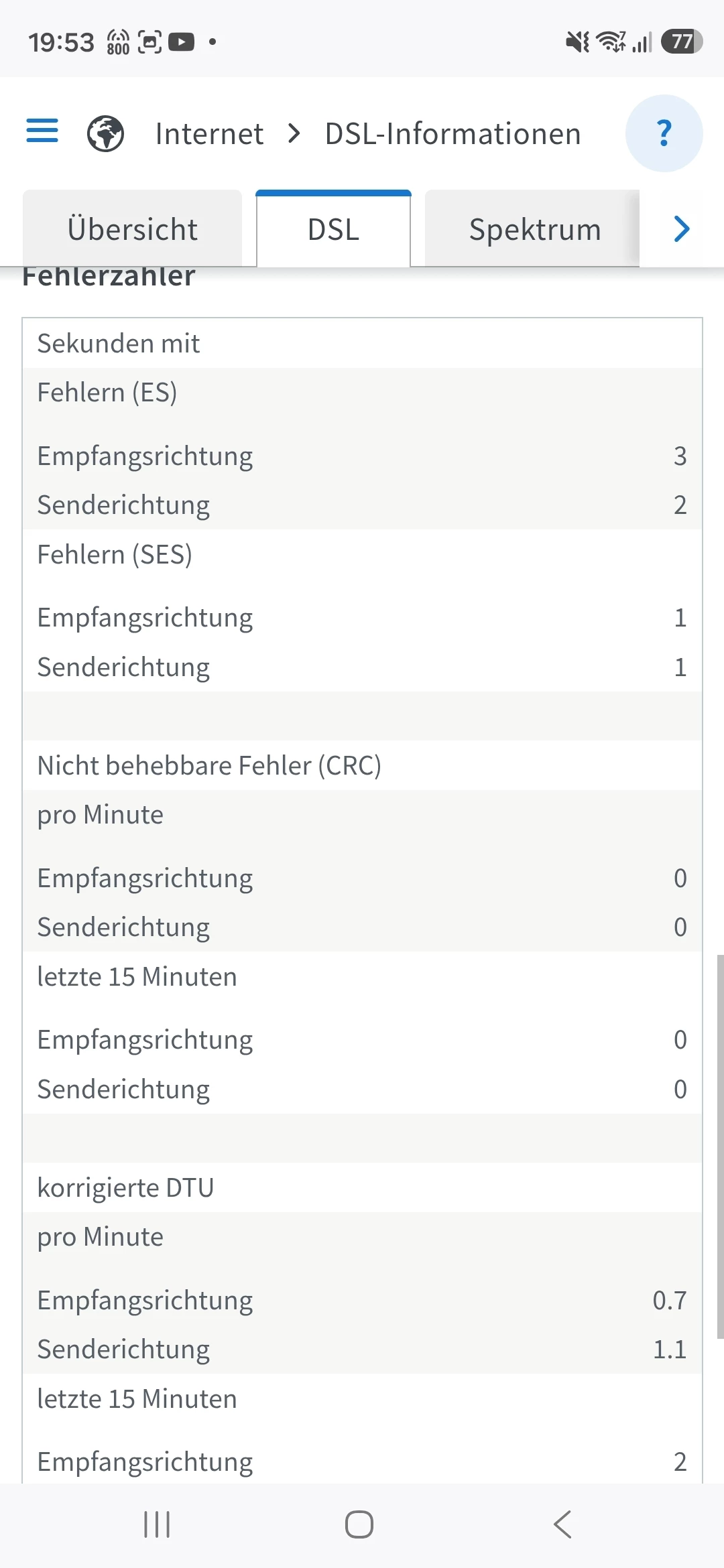The width and height of the screenshot is (724, 1568).
Task: Tap the battery indicator in status bar
Action: pos(682,42)
